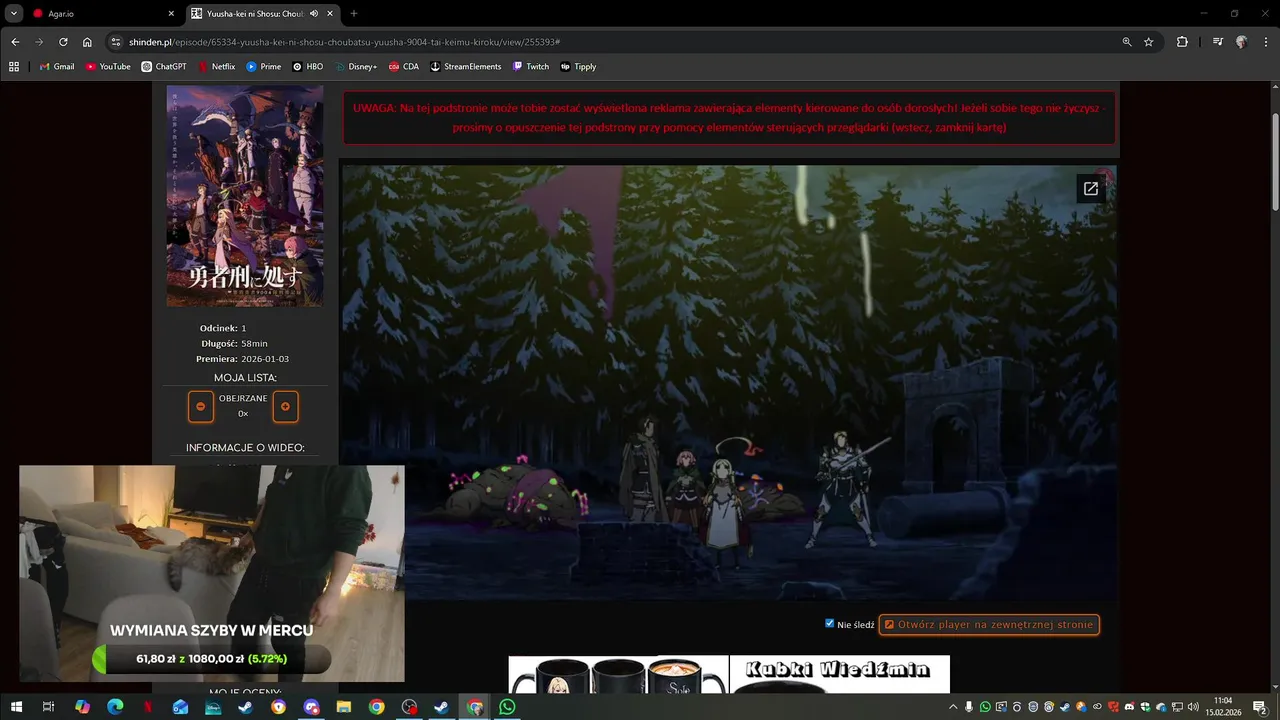Click 'INFORMACJE O WIDEO:' heading

245,448
